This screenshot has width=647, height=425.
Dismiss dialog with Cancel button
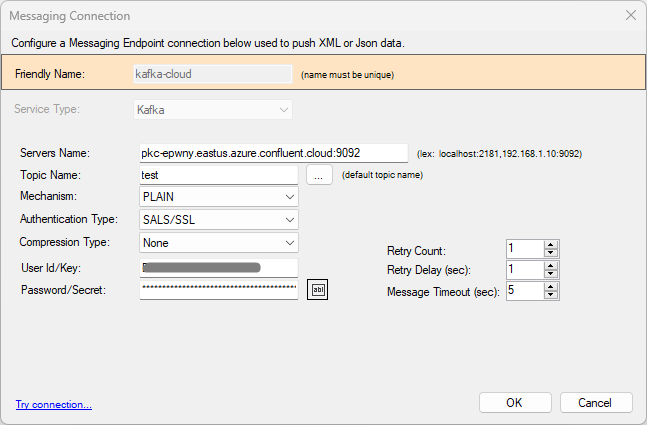[596, 403]
